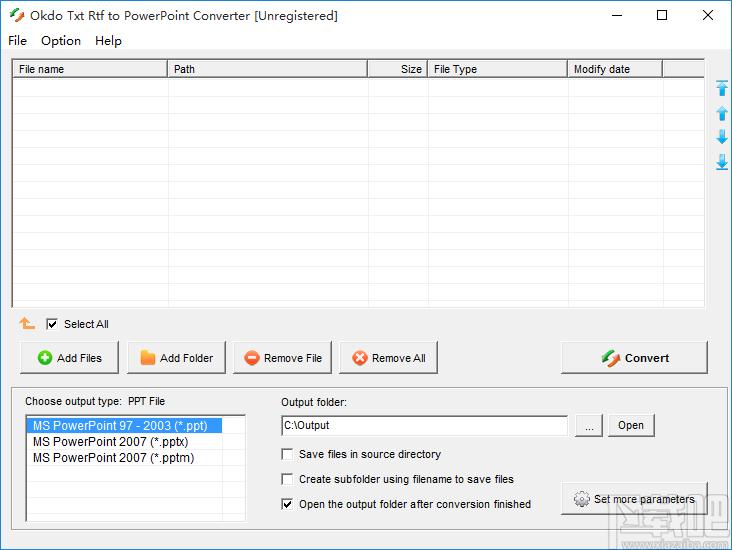
Task: Close the converter window
Action: point(708,15)
